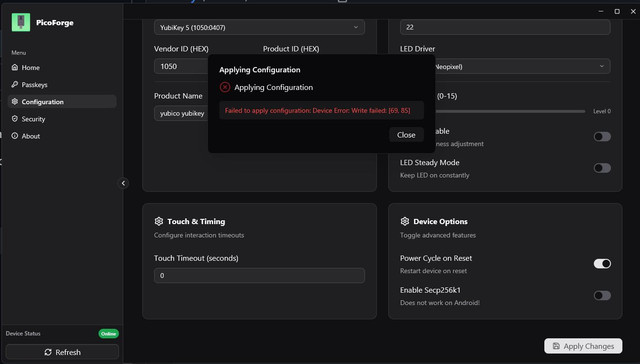Open the Passkeys page
The height and width of the screenshot is (364, 640).
[62, 84]
